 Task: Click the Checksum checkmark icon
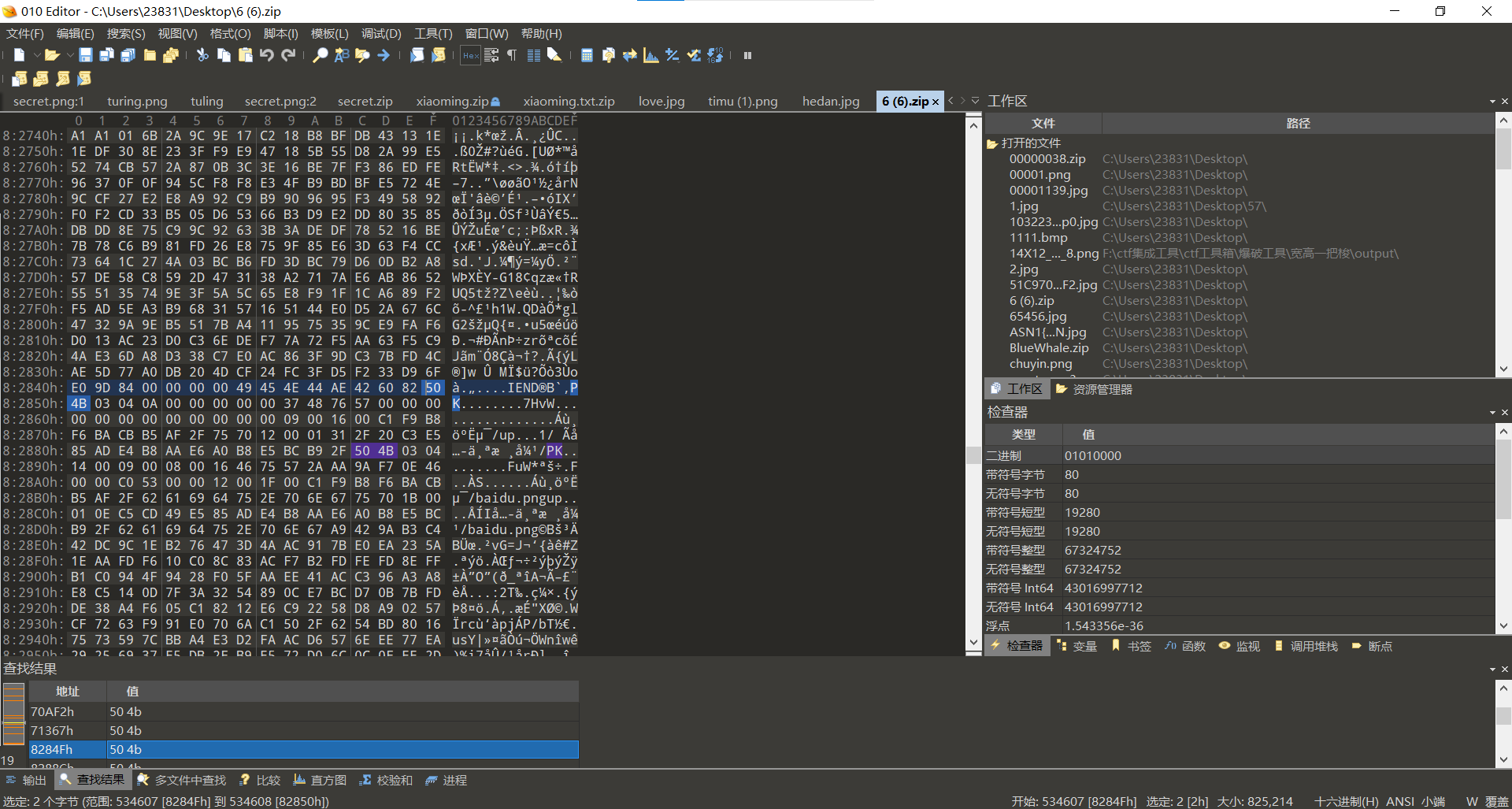(x=694, y=55)
